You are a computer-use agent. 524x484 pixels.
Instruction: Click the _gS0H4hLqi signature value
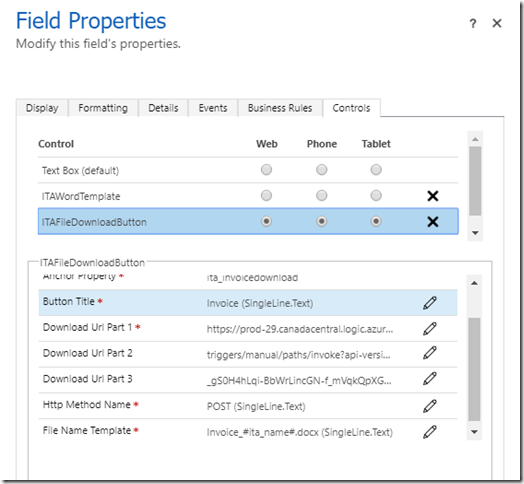[x=299, y=380]
